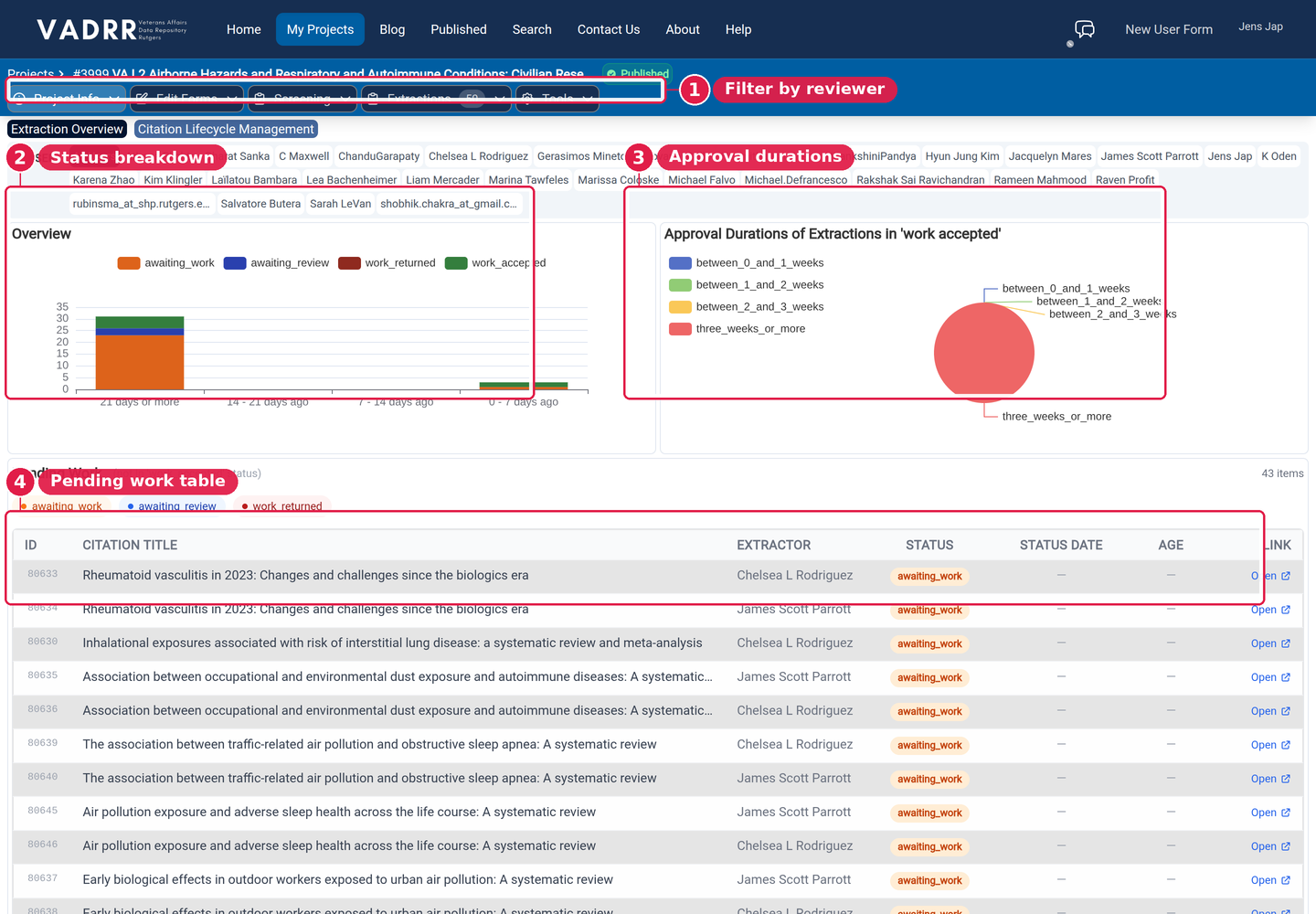The height and width of the screenshot is (914, 1316).
Task: Filter table by work_returned status chip
Action: pyautogui.click(x=281, y=506)
